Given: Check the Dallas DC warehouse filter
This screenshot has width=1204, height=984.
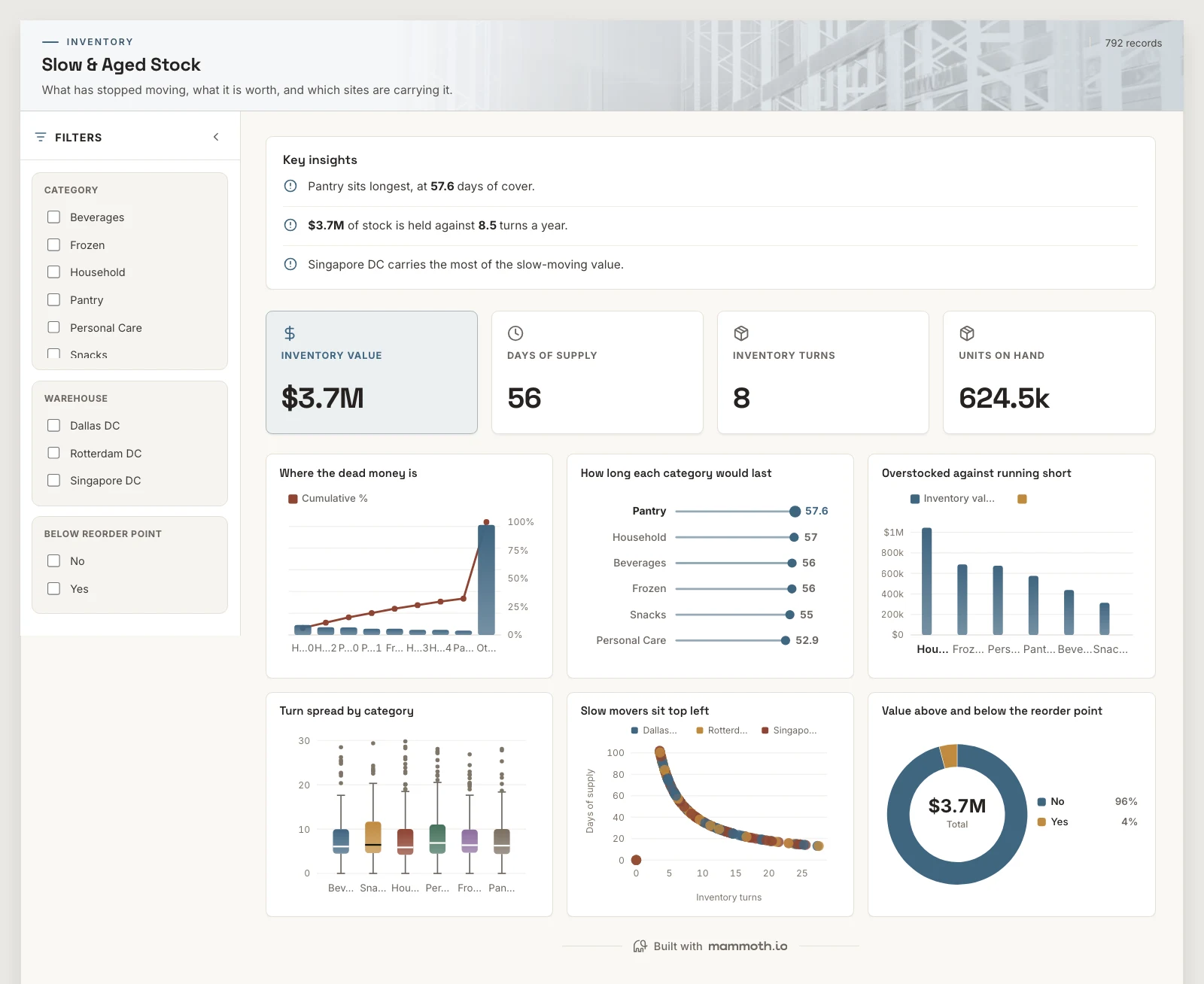Looking at the screenshot, I should [x=53, y=425].
